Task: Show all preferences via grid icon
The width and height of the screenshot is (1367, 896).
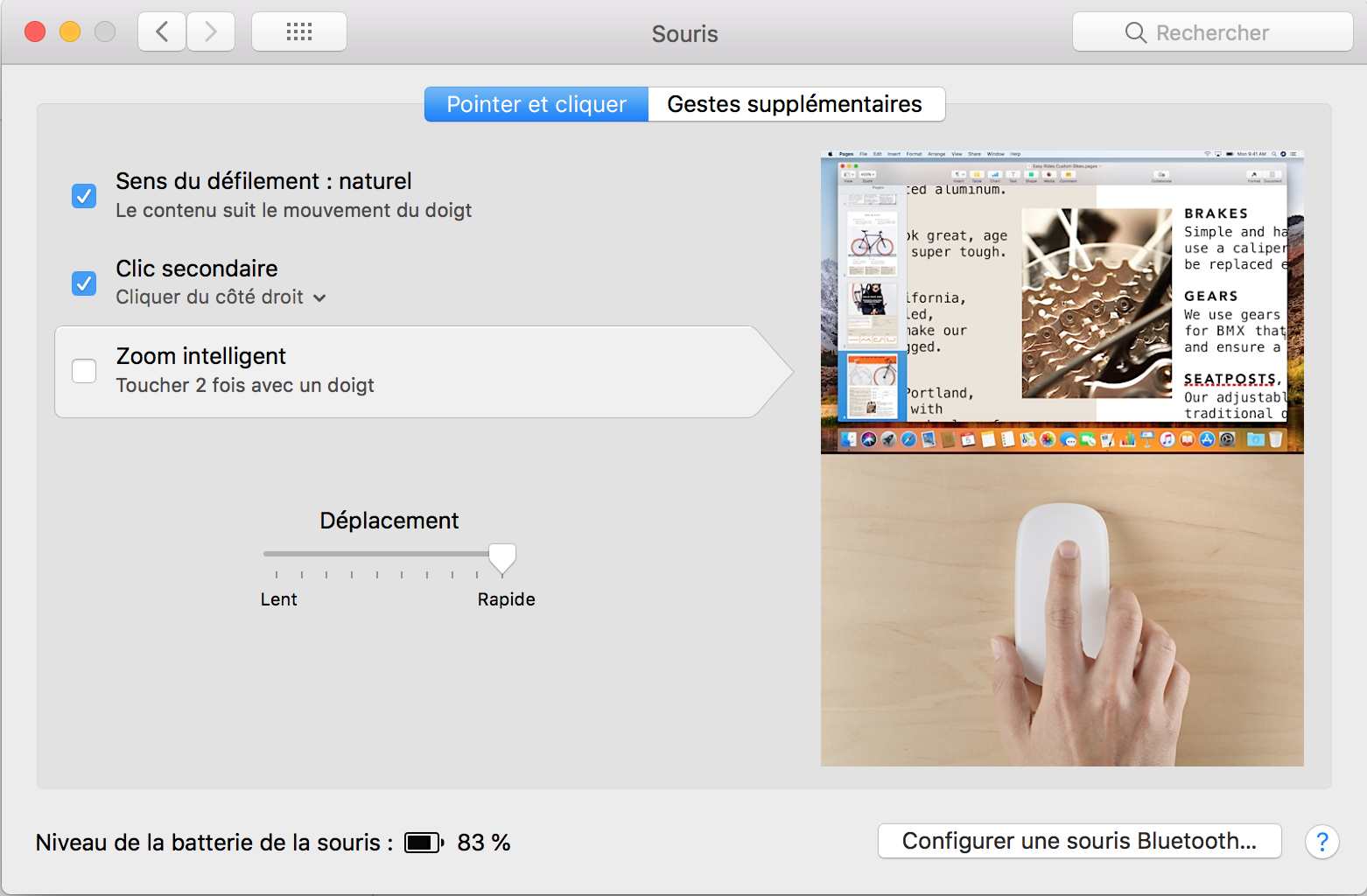Action: click(299, 32)
